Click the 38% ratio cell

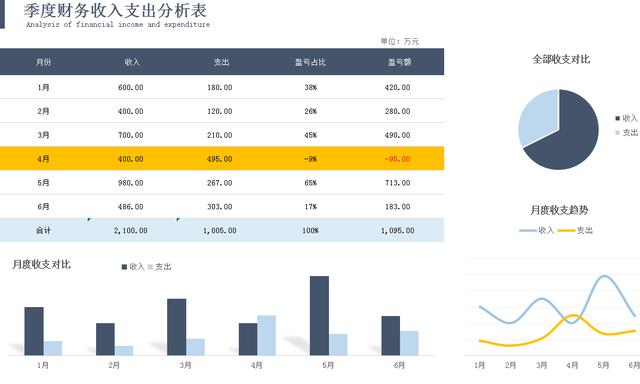click(310, 87)
